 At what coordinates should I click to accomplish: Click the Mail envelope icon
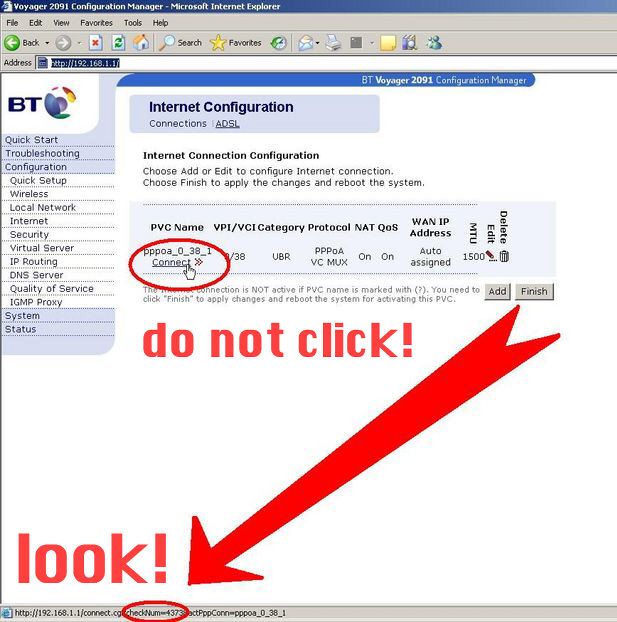pyautogui.click(x=306, y=43)
